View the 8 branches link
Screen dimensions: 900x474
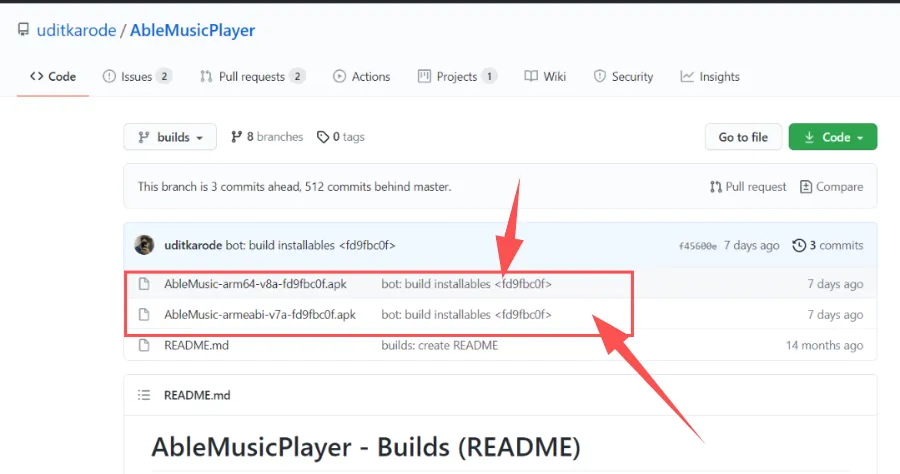[267, 137]
